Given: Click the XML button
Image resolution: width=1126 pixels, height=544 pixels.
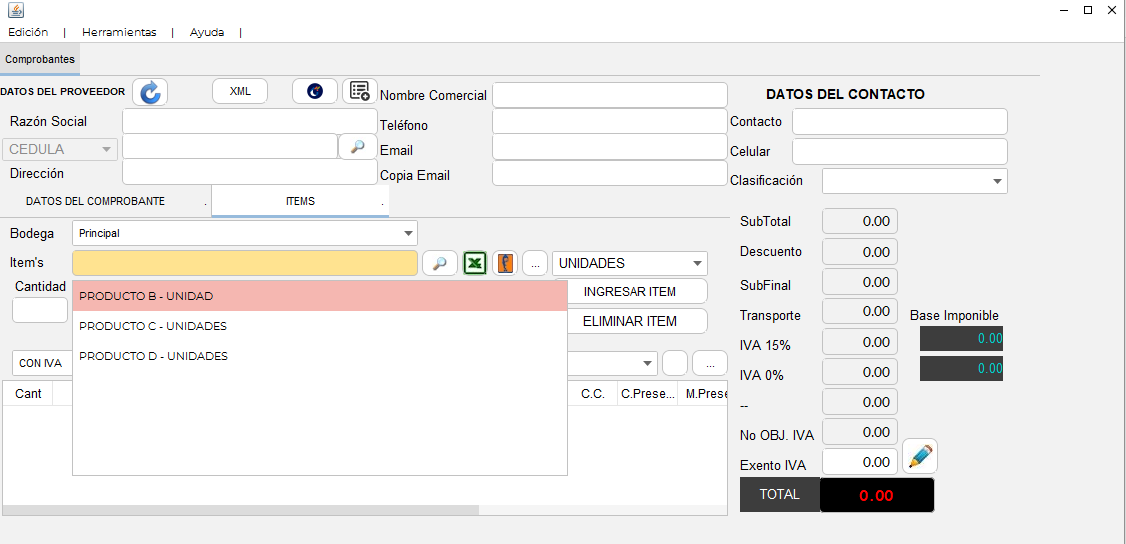Looking at the screenshot, I should [x=240, y=91].
